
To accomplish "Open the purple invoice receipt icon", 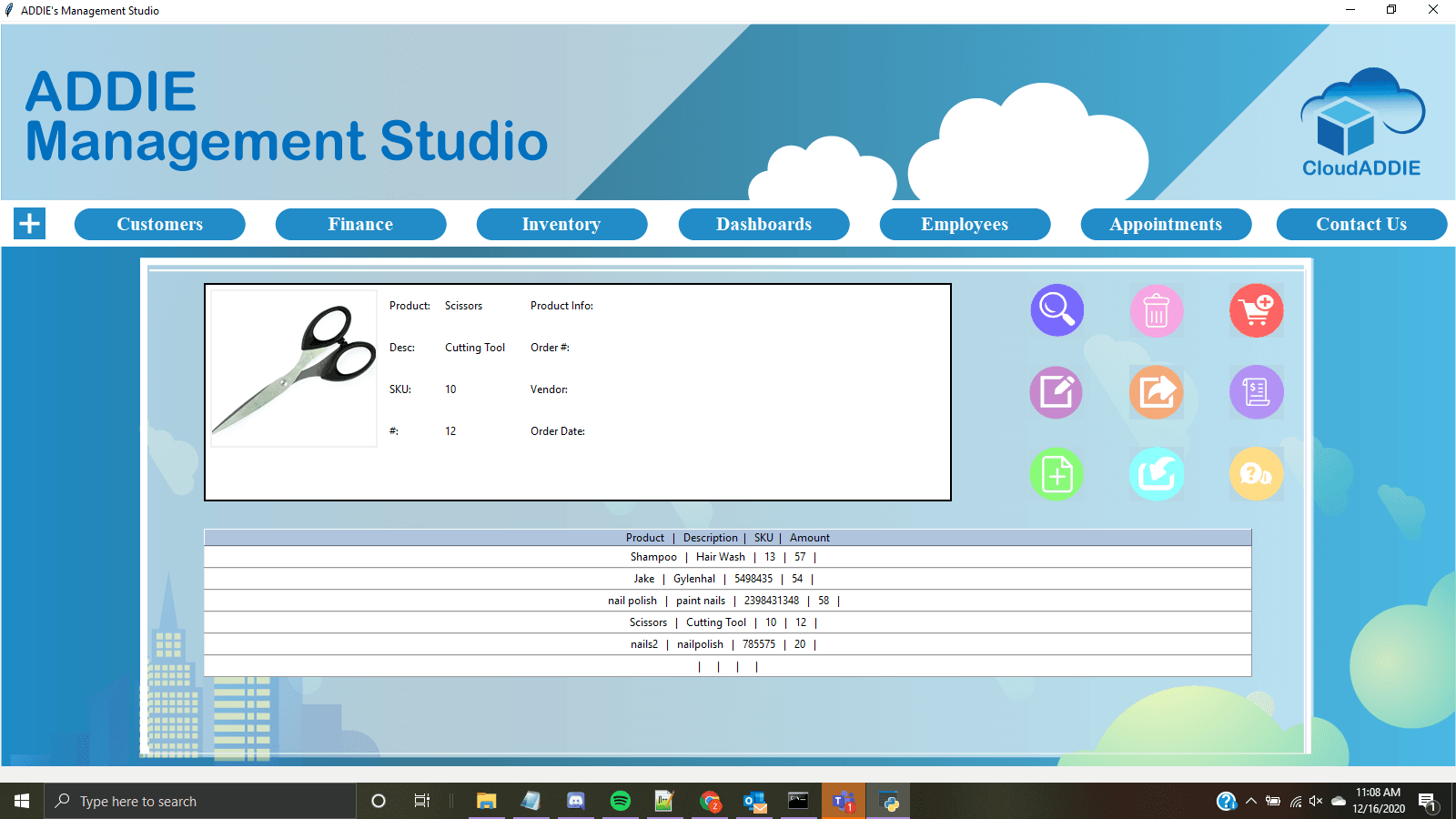I will pyautogui.click(x=1256, y=392).
